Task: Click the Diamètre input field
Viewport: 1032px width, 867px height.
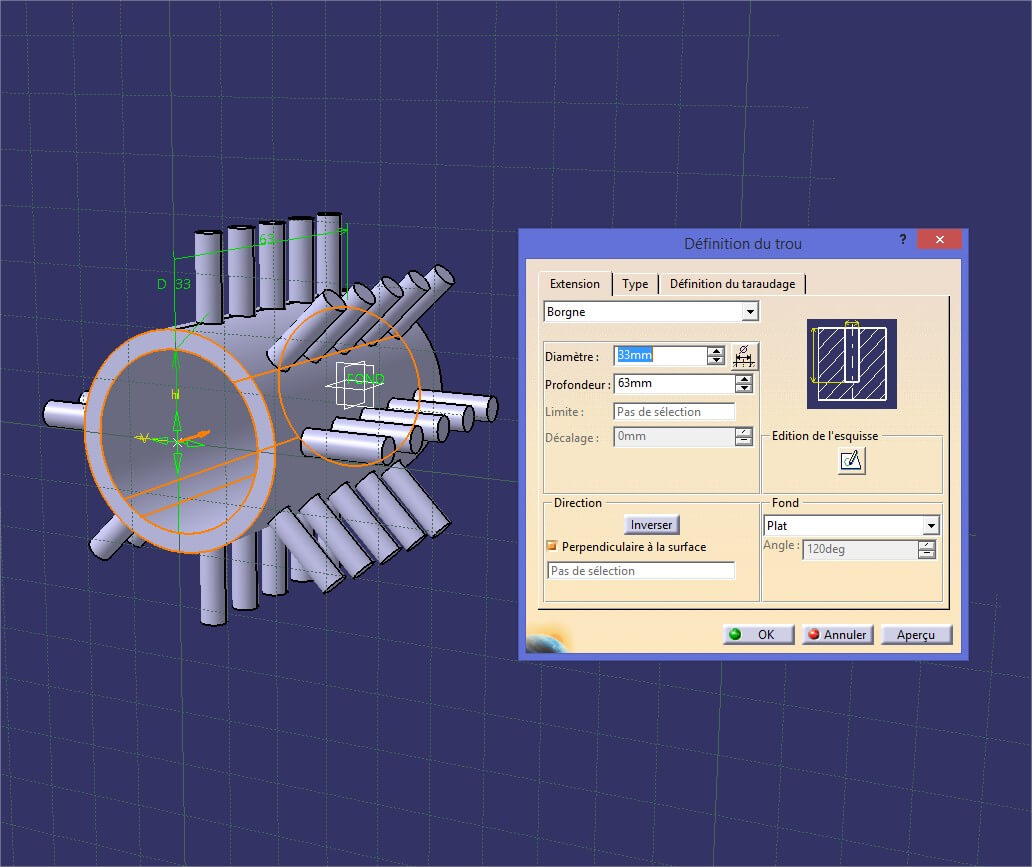Action: tap(660, 355)
